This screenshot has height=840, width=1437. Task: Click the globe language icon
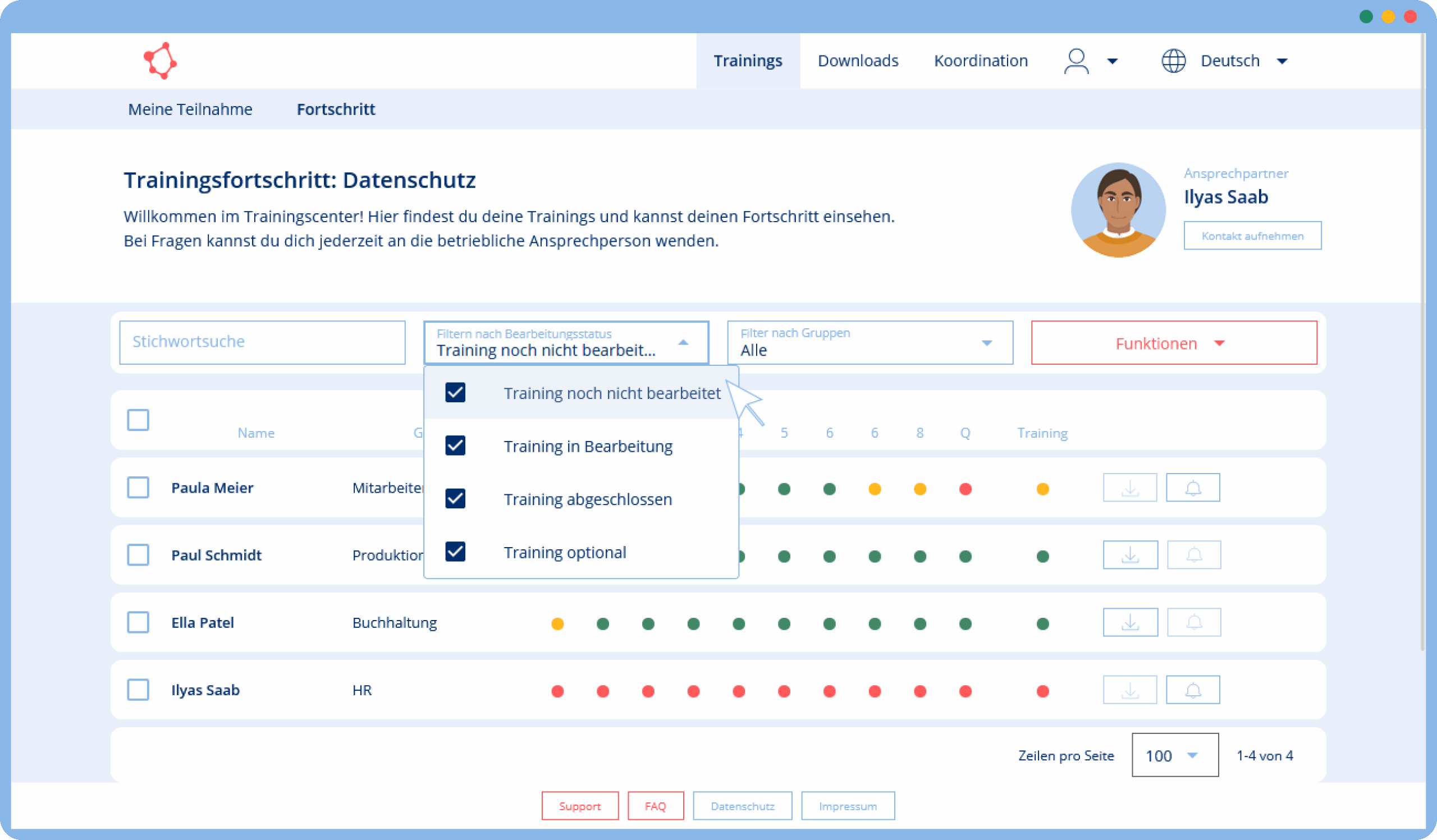[x=1173, y=61]
